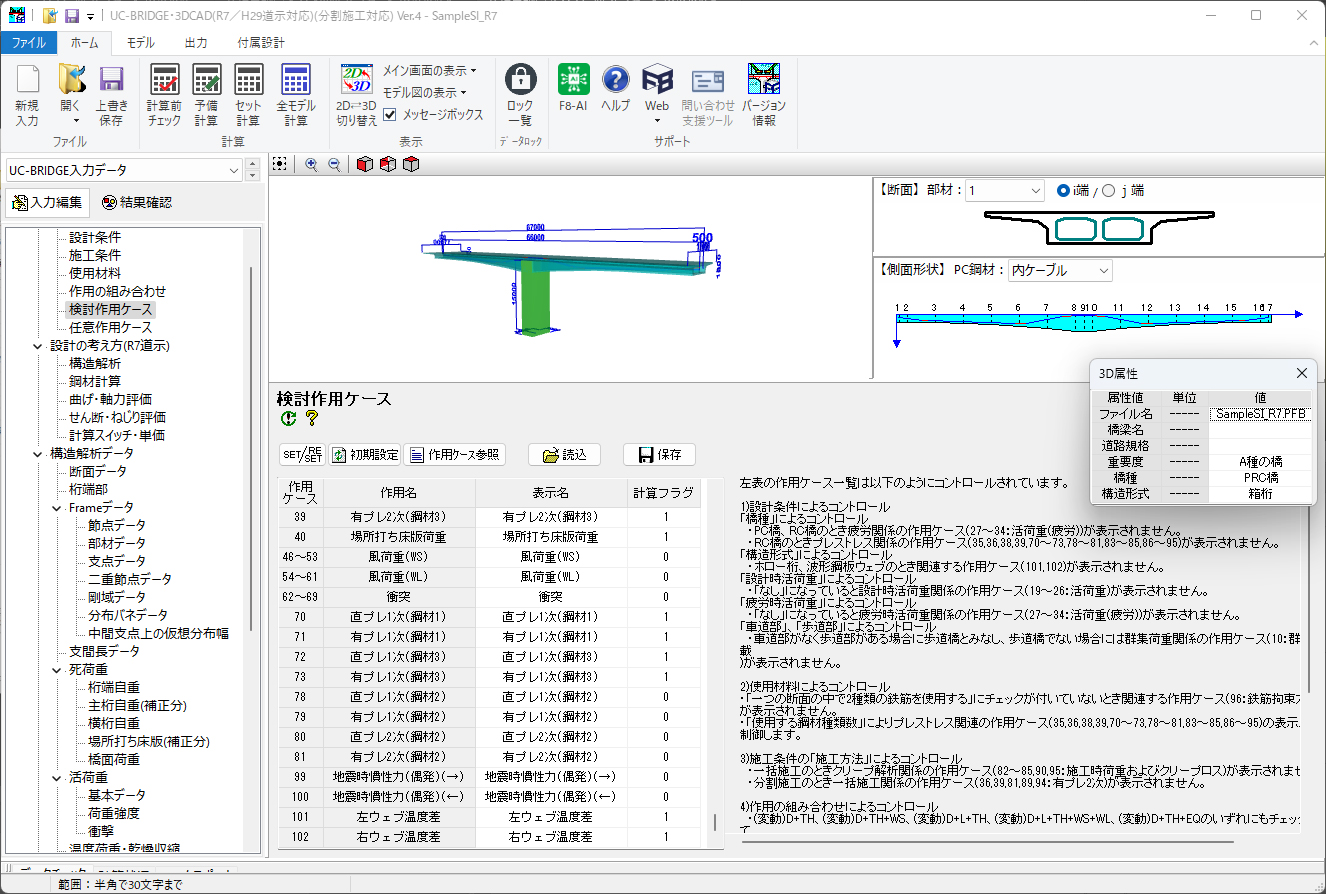Click the 上書き保存 floppy disk icon
Image resolution: width=1326 pixels, height=894 pixels.
111,80
